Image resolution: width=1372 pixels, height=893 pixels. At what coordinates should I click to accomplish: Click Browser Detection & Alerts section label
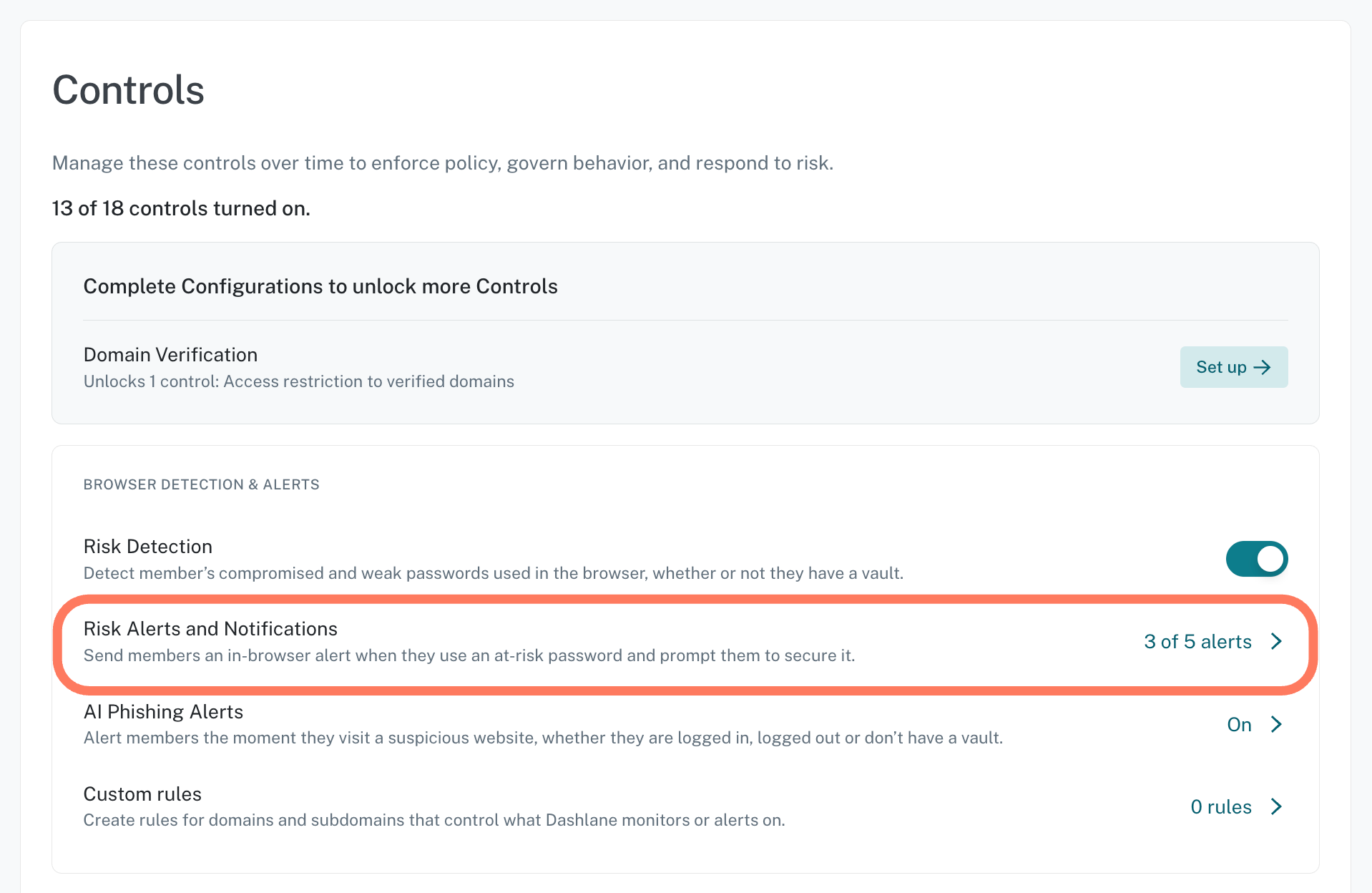202,484
